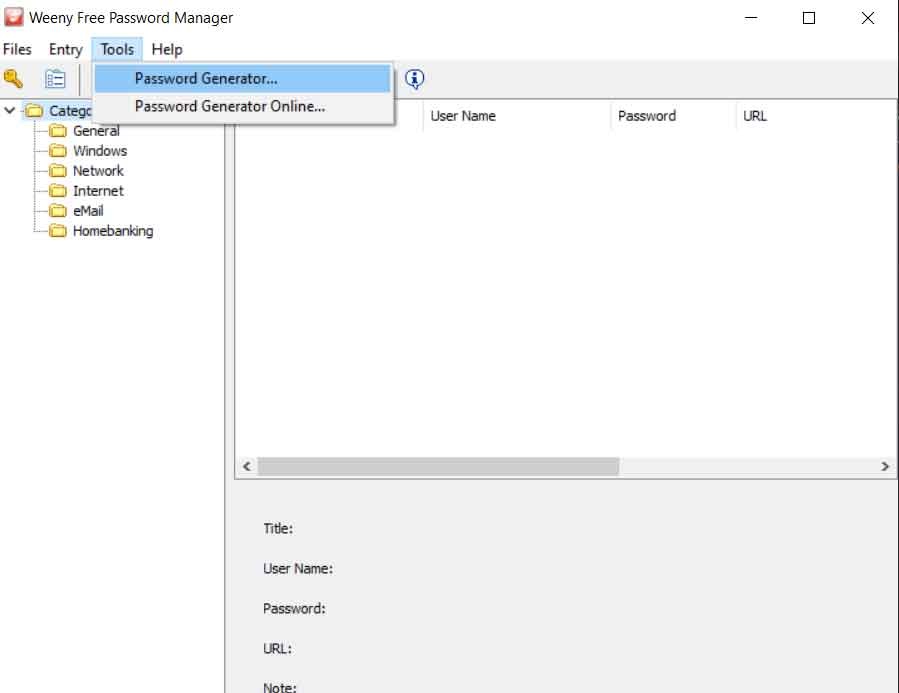Select the General category label
The height and width of the screenshot is (693, 899).
96,131
